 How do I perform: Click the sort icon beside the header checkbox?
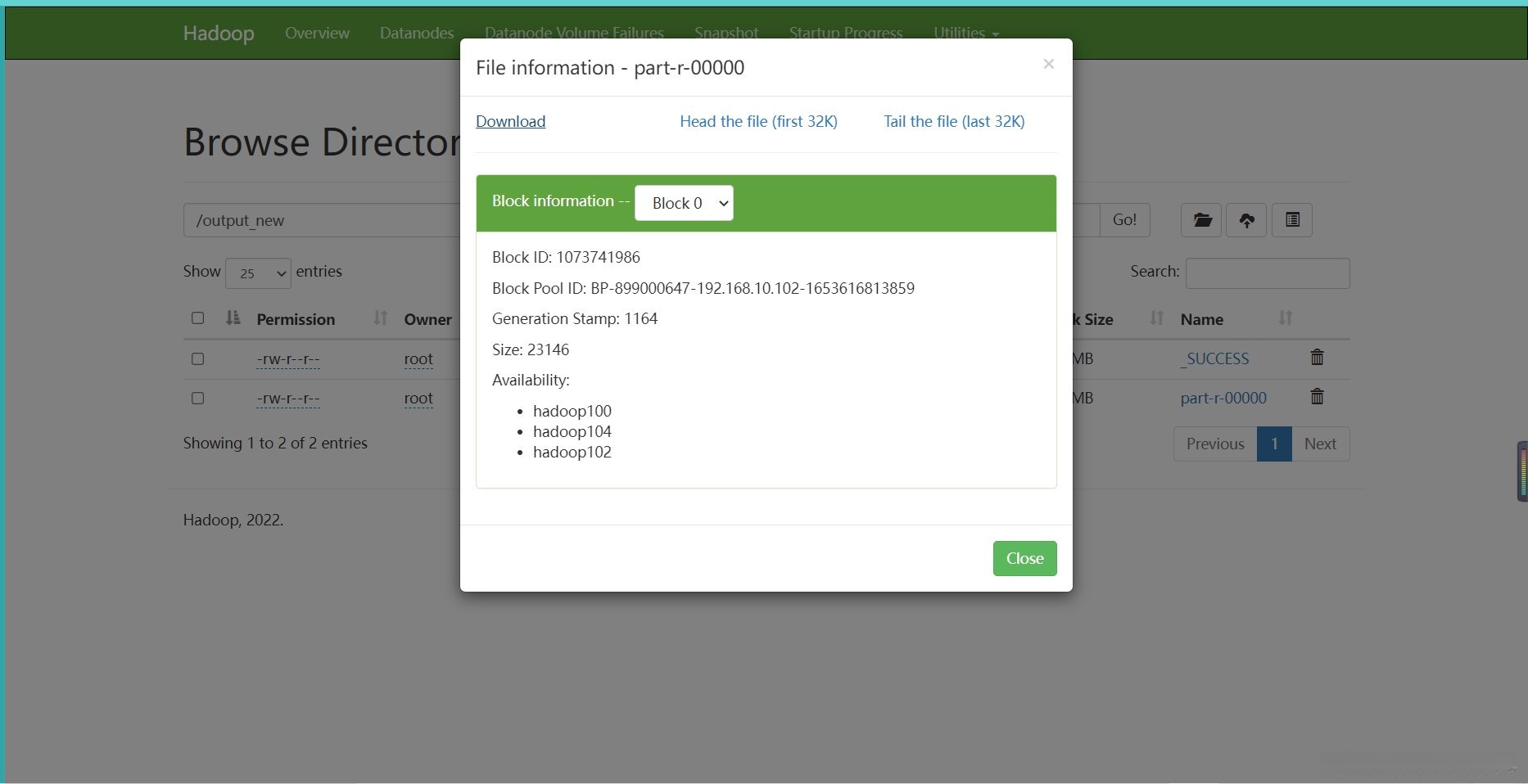pyautogui.click(x=233, y=318)
